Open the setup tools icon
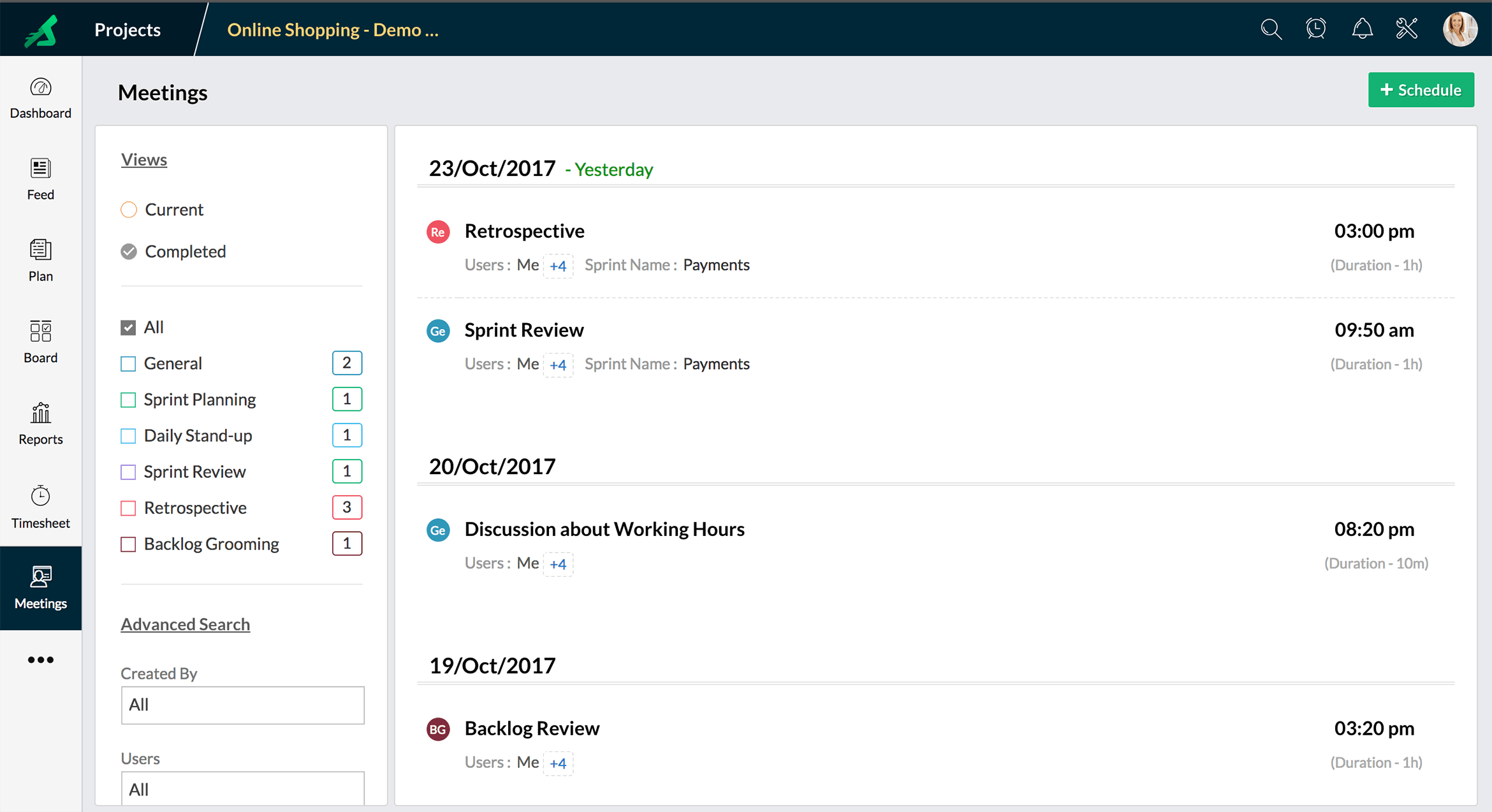Screen dimensions: 1492x812 coord(1407,29)
